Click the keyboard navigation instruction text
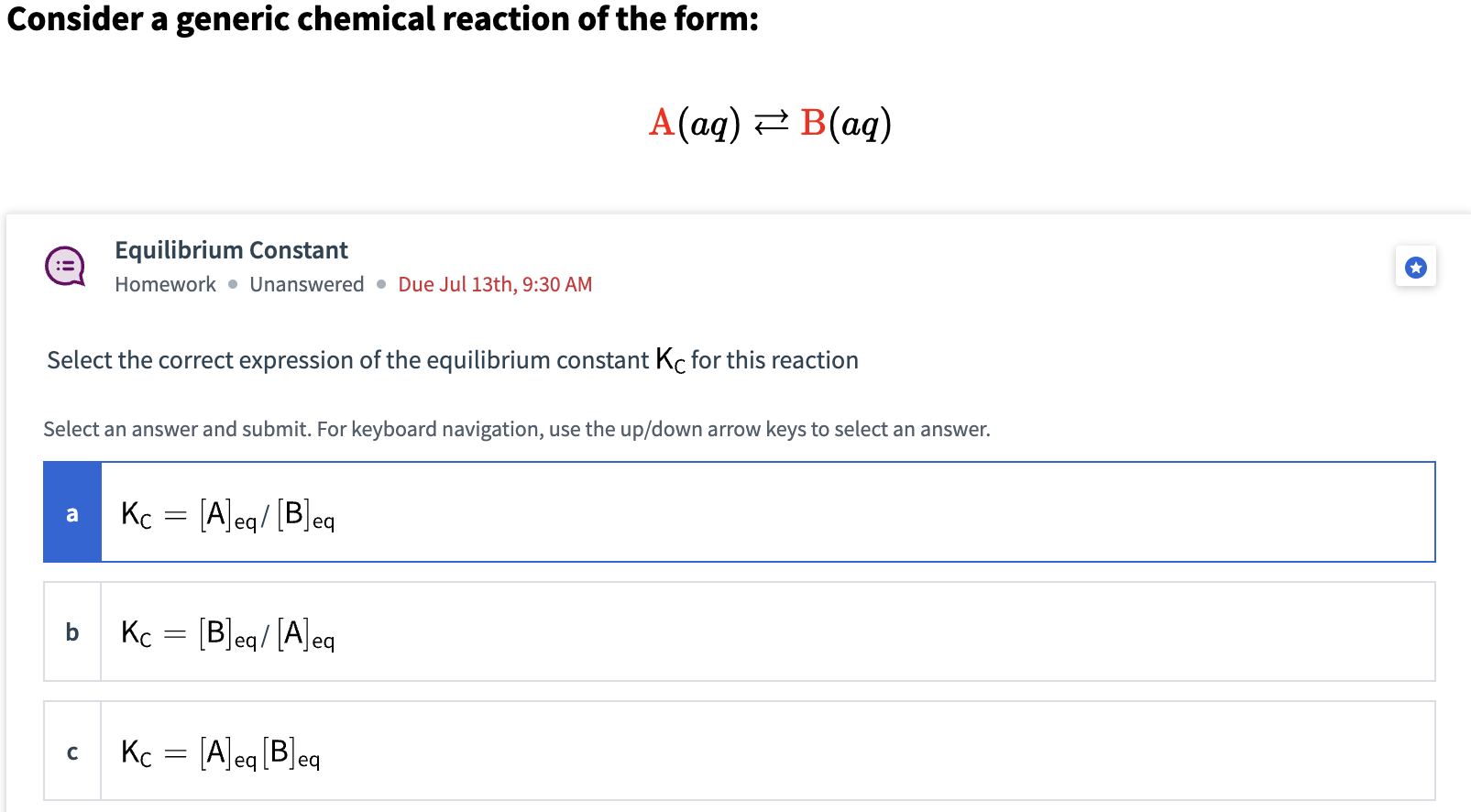The image size is (1471, 812). [516, 428]
